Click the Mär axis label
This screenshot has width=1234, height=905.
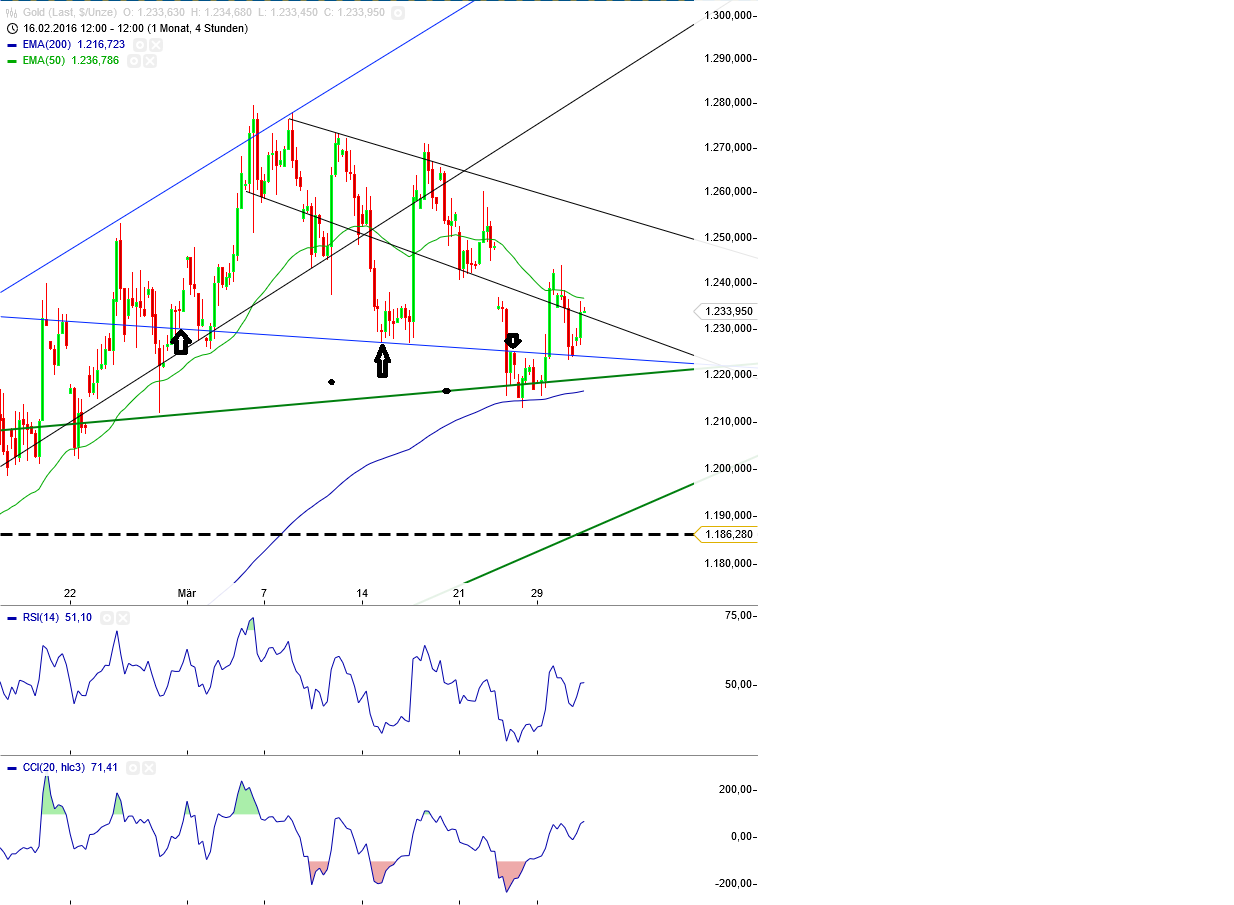click(x=185, y=593)
